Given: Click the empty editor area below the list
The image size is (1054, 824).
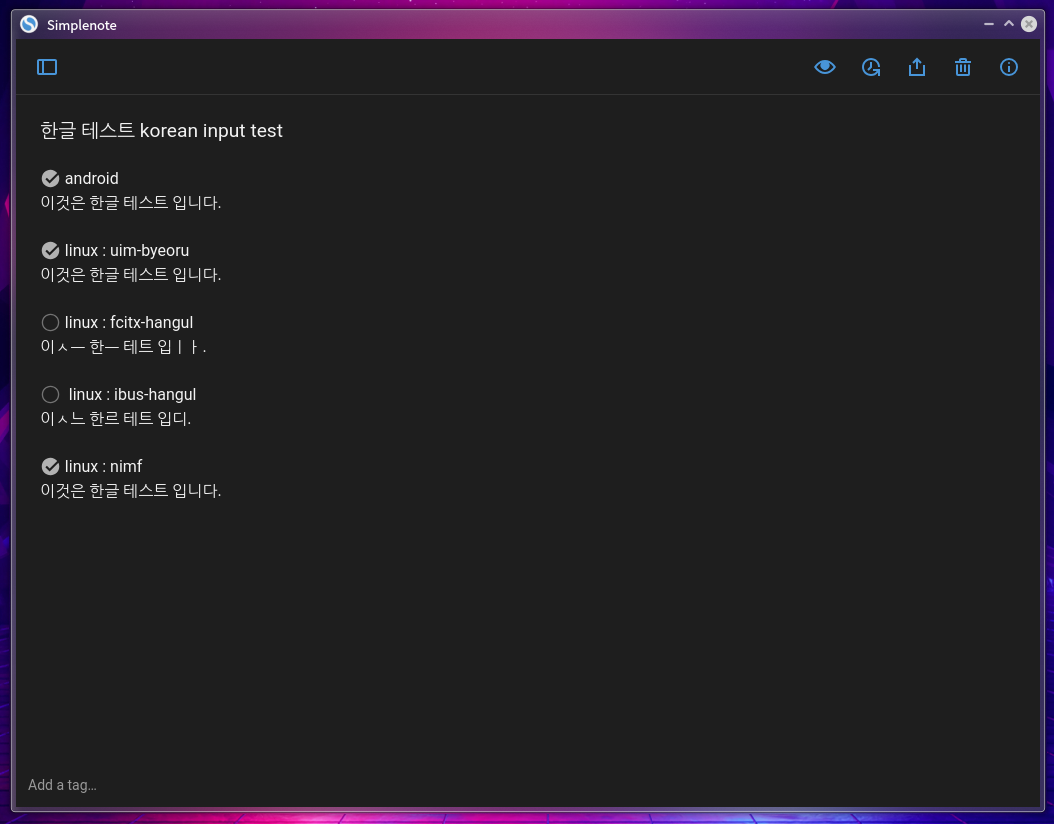Looking at the screenshot, I should click(x=400, y=600).
